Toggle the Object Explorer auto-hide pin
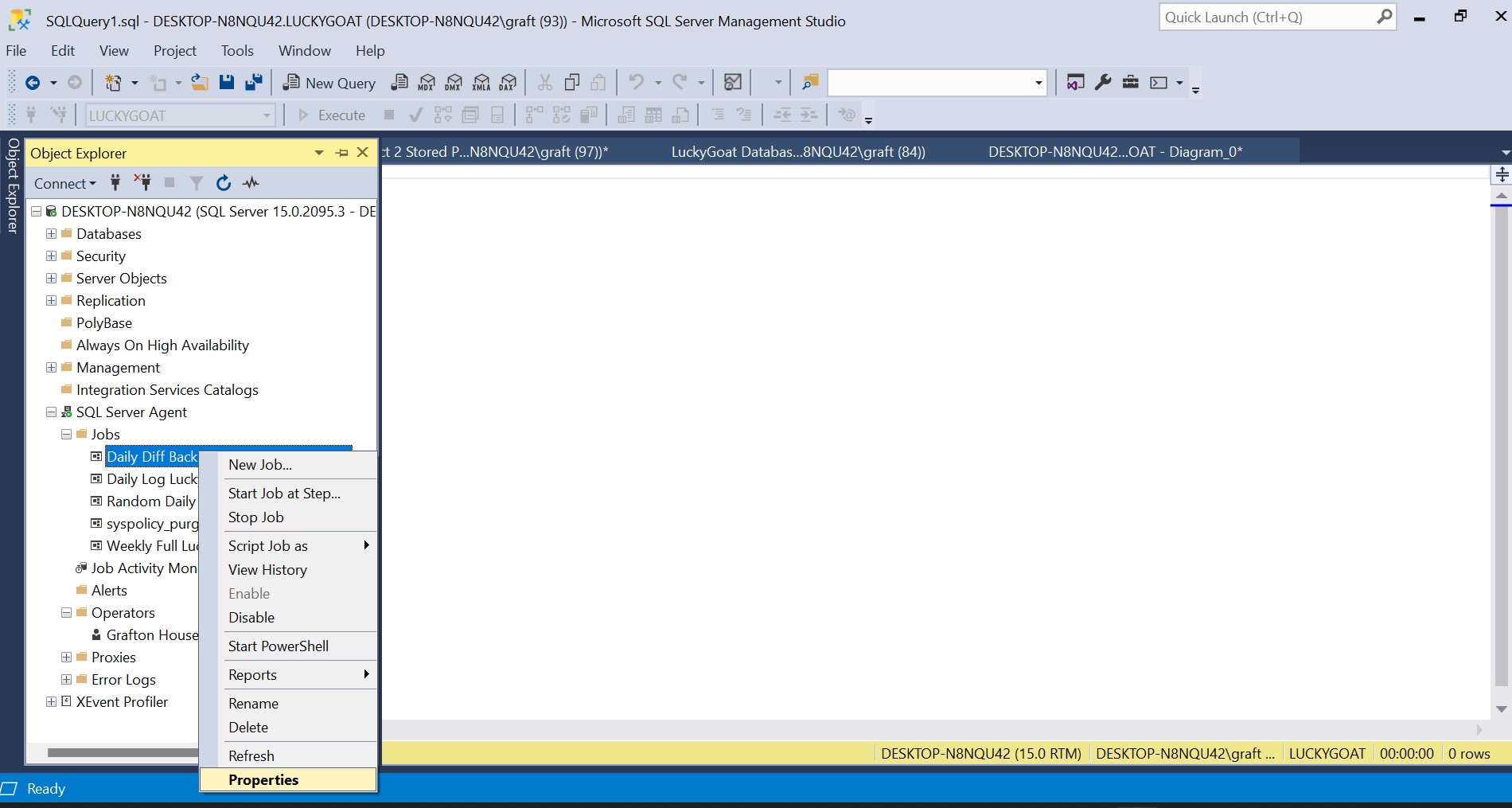Screen dimensions: 1512x808 tap(342, 153)
